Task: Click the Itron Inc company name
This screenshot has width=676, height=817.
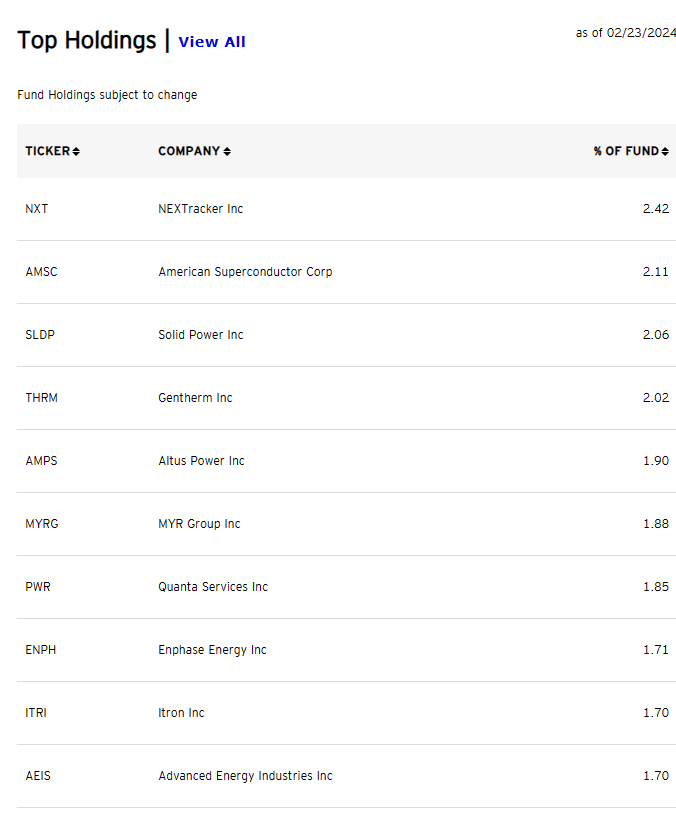Action: tap(181, 713)
